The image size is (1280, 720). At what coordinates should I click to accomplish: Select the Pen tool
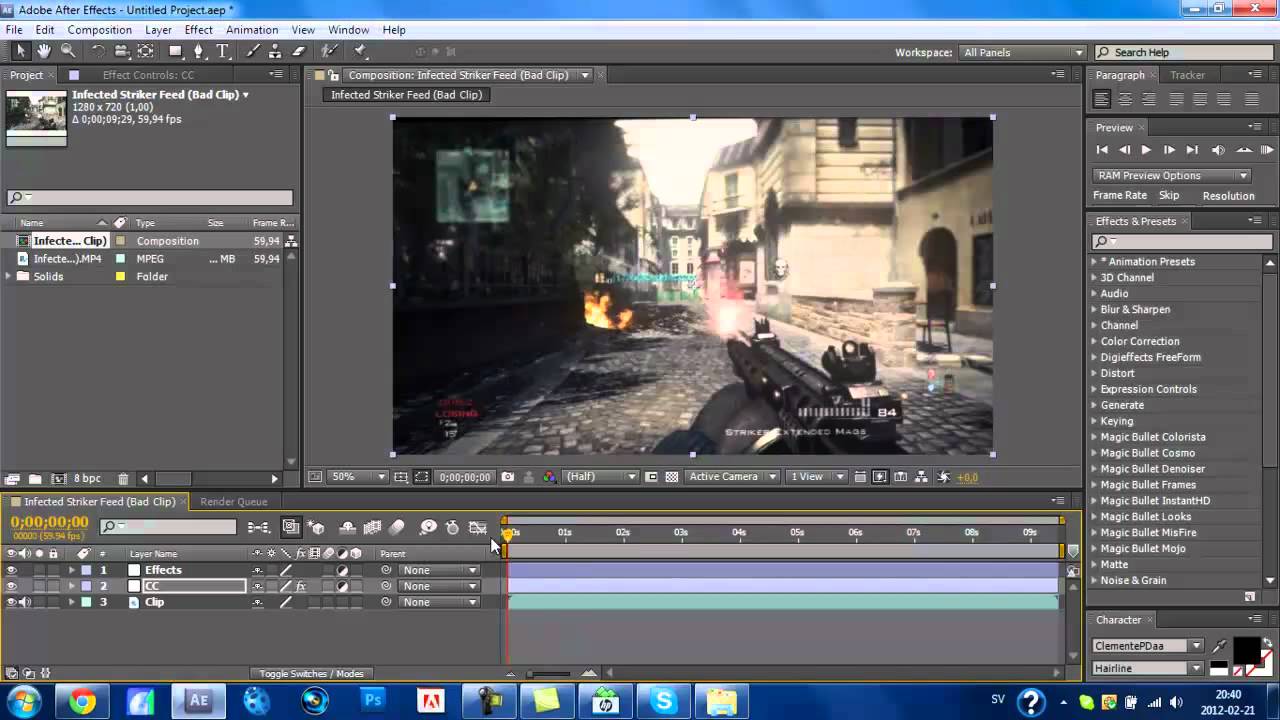199,52
